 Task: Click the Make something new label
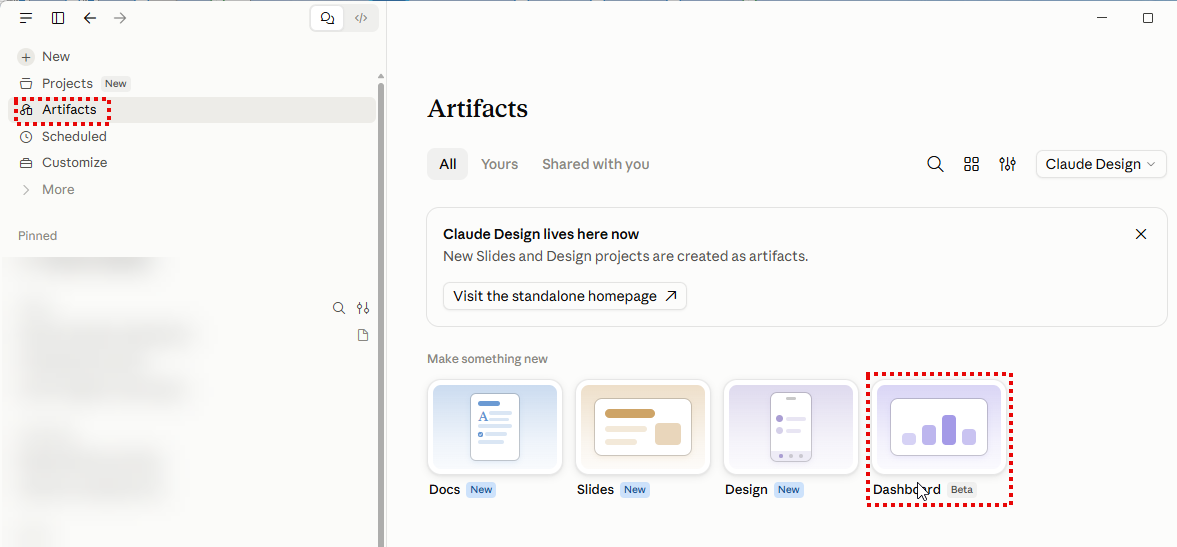tap(487, 359)
